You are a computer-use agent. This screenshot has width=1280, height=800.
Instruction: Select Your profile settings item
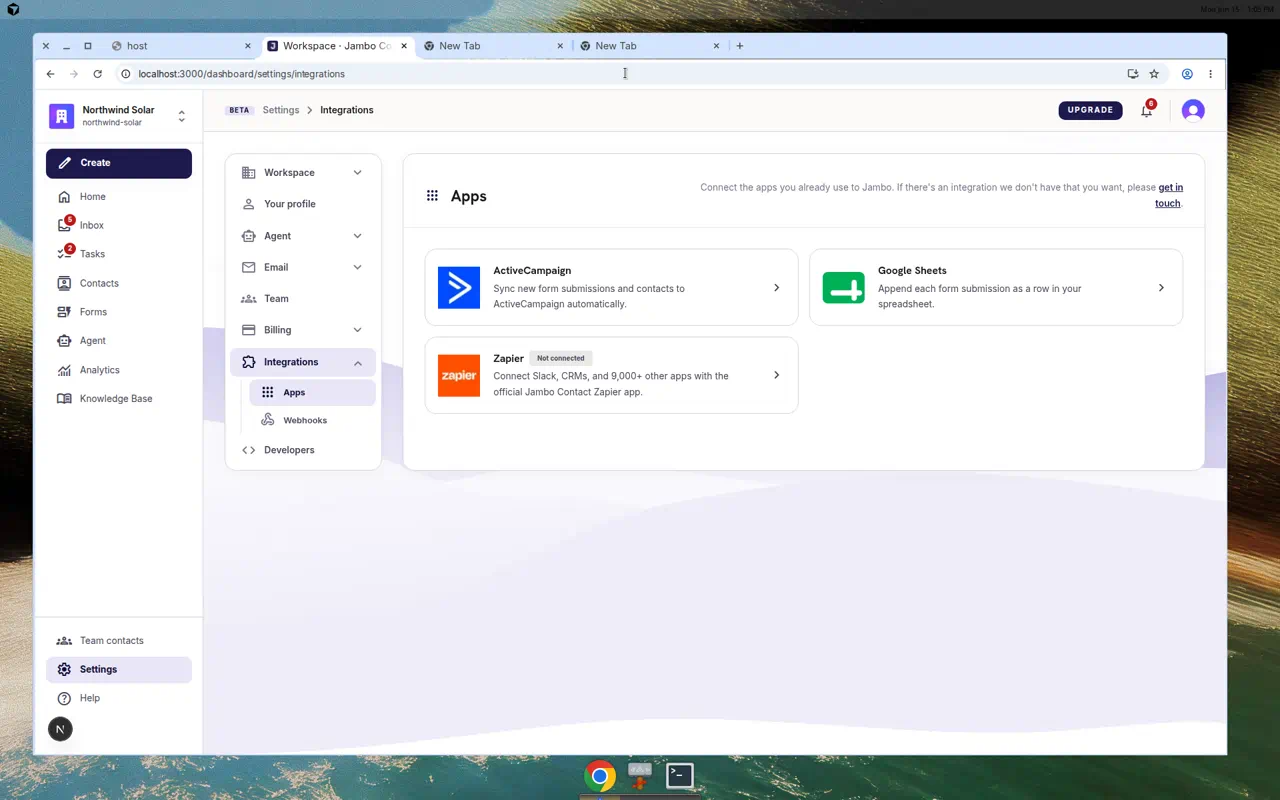303,204
